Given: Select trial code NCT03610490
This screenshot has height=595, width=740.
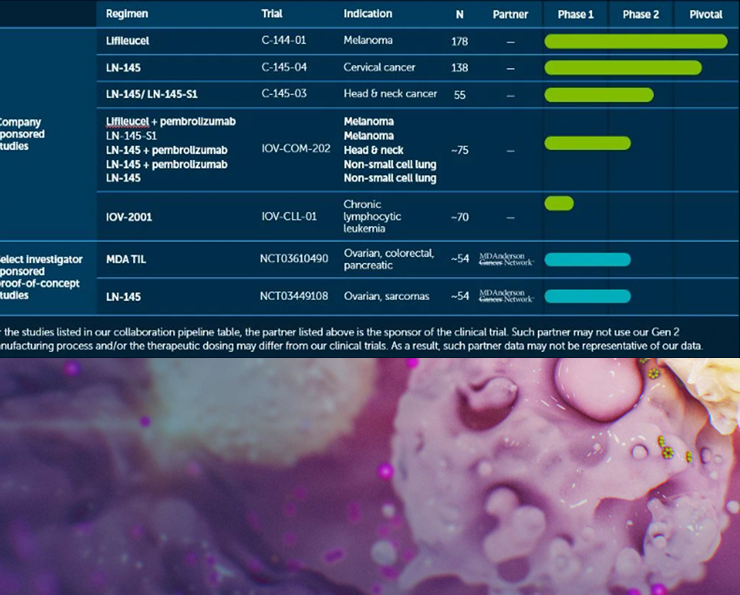Looking at the screenshot, I should point(294,259).
